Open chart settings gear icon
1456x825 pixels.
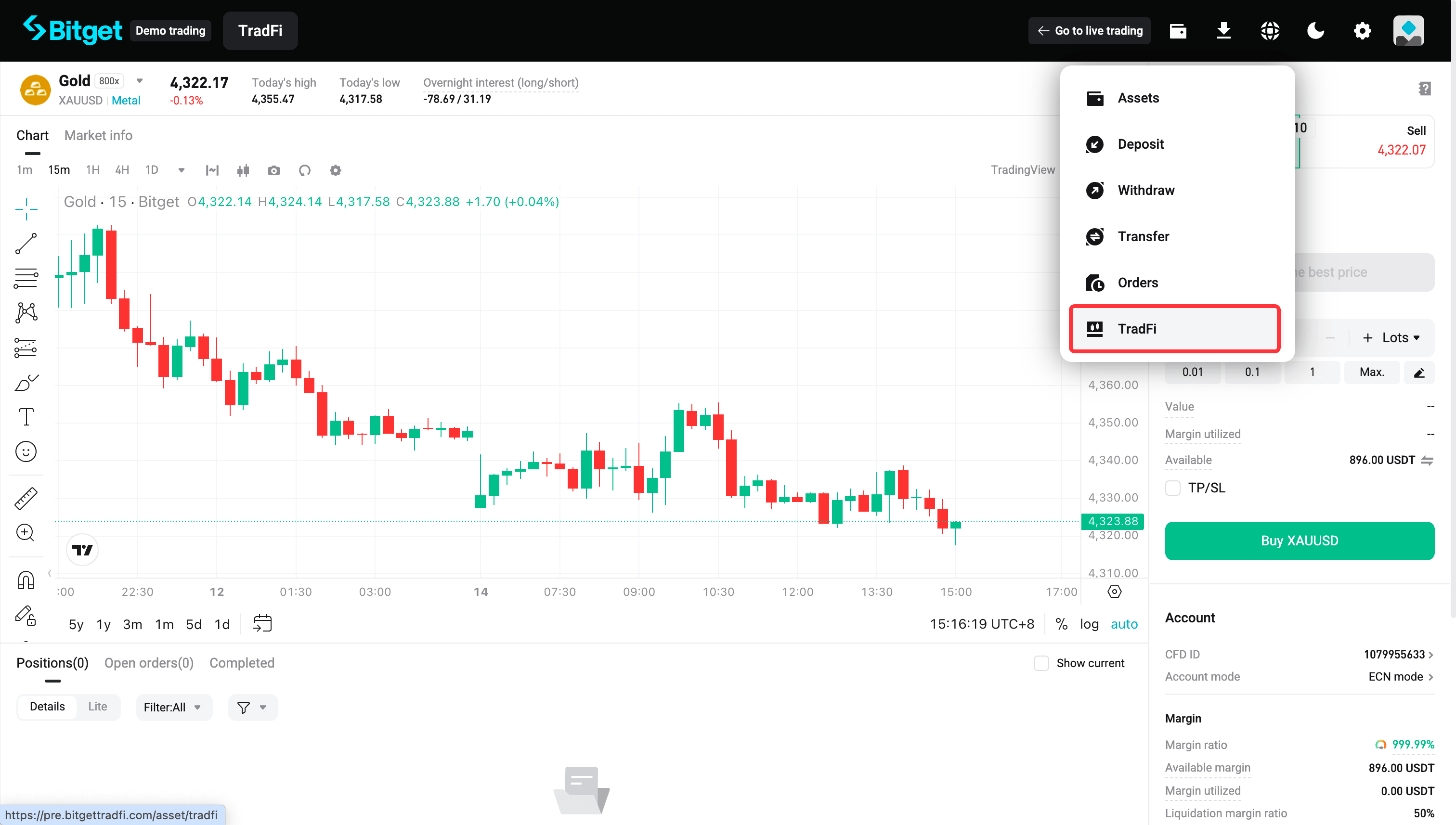pos(336,170)
